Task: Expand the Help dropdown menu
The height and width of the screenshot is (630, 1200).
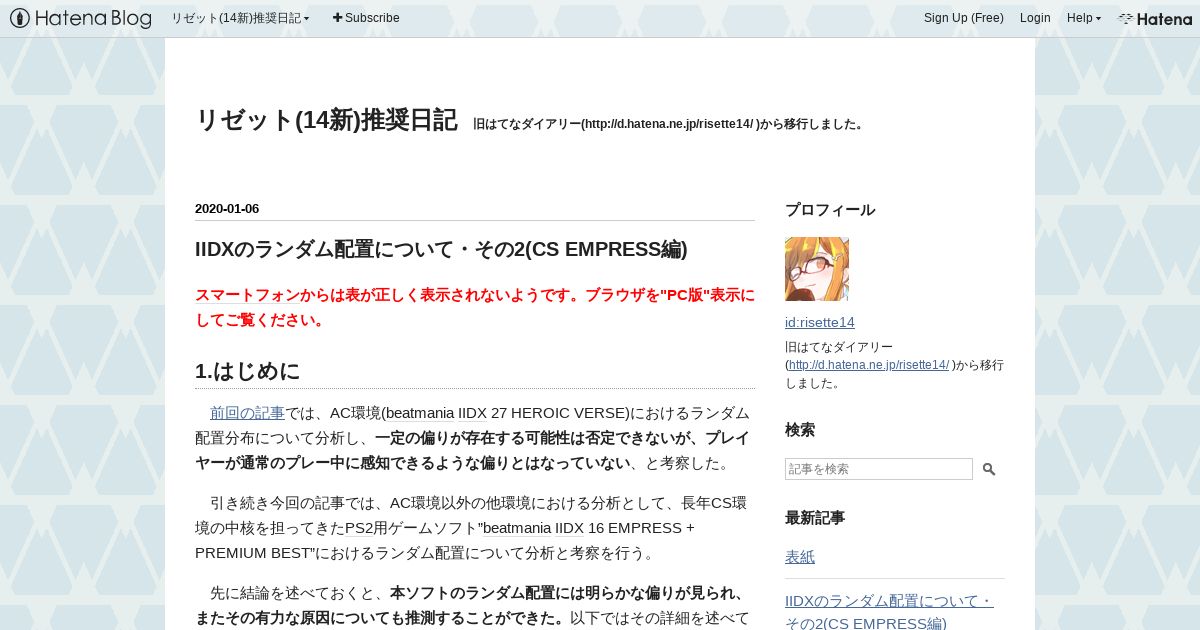Action: coord(1084,18)
